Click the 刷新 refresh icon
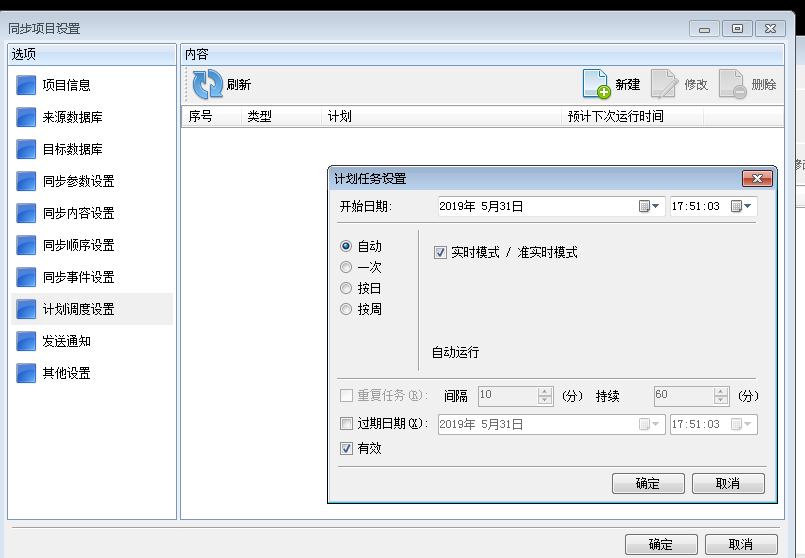 click(207, 84)
